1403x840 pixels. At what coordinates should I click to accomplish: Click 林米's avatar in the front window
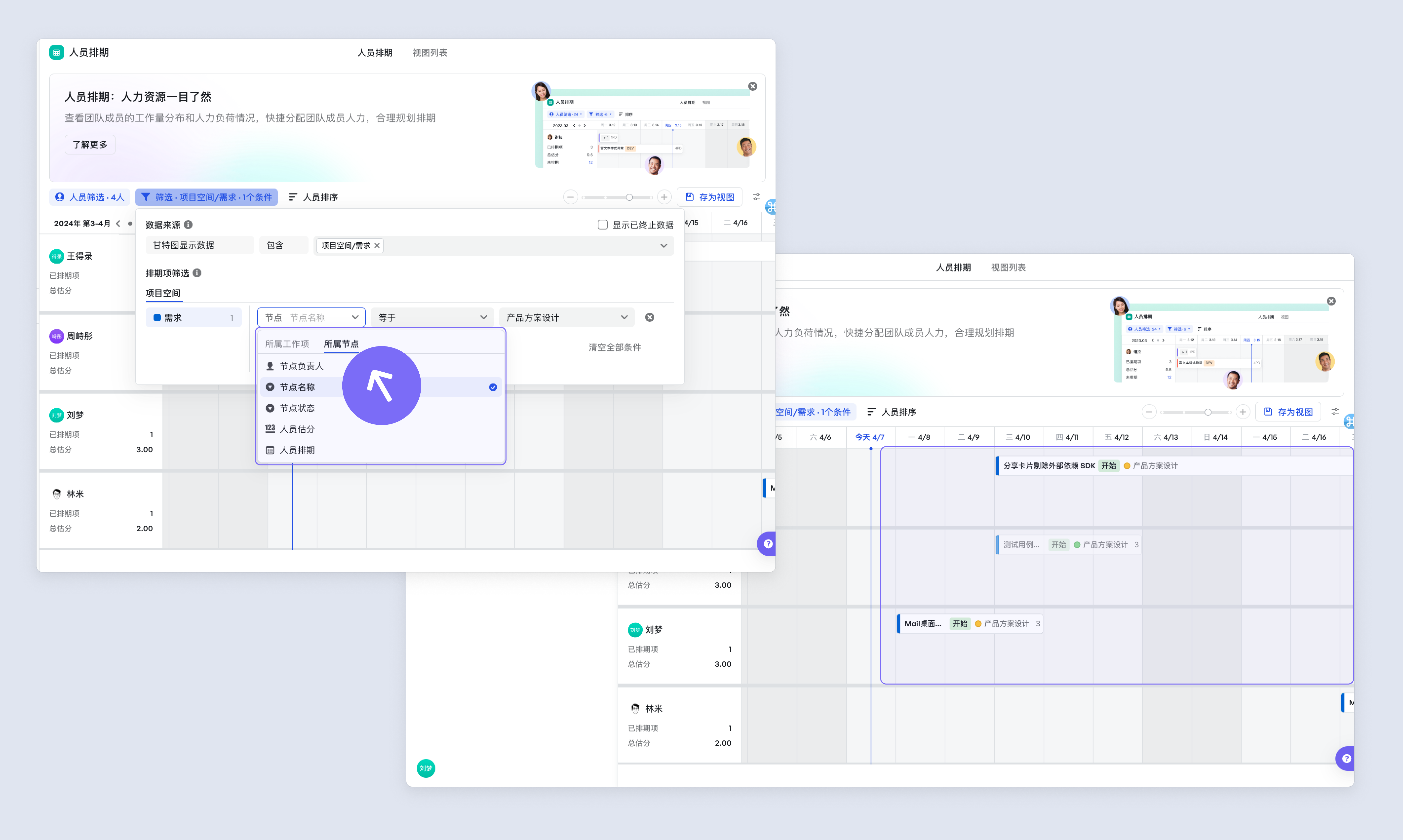point(57,494)
